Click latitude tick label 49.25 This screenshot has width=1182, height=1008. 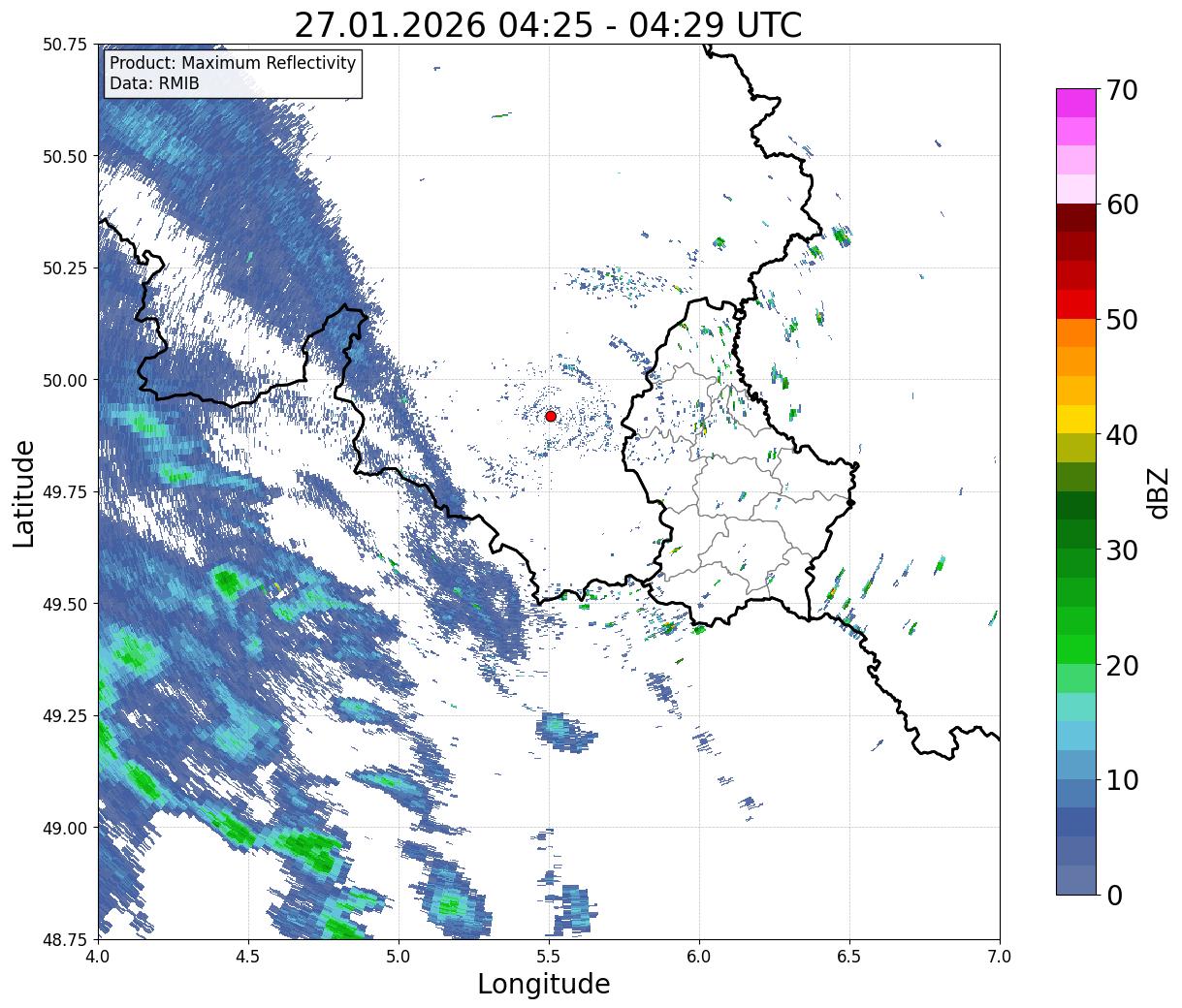65,715
